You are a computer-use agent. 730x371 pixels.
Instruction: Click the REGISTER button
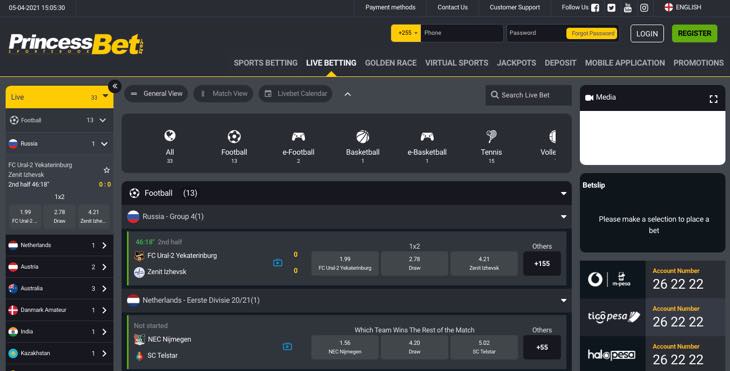(695, 34)
